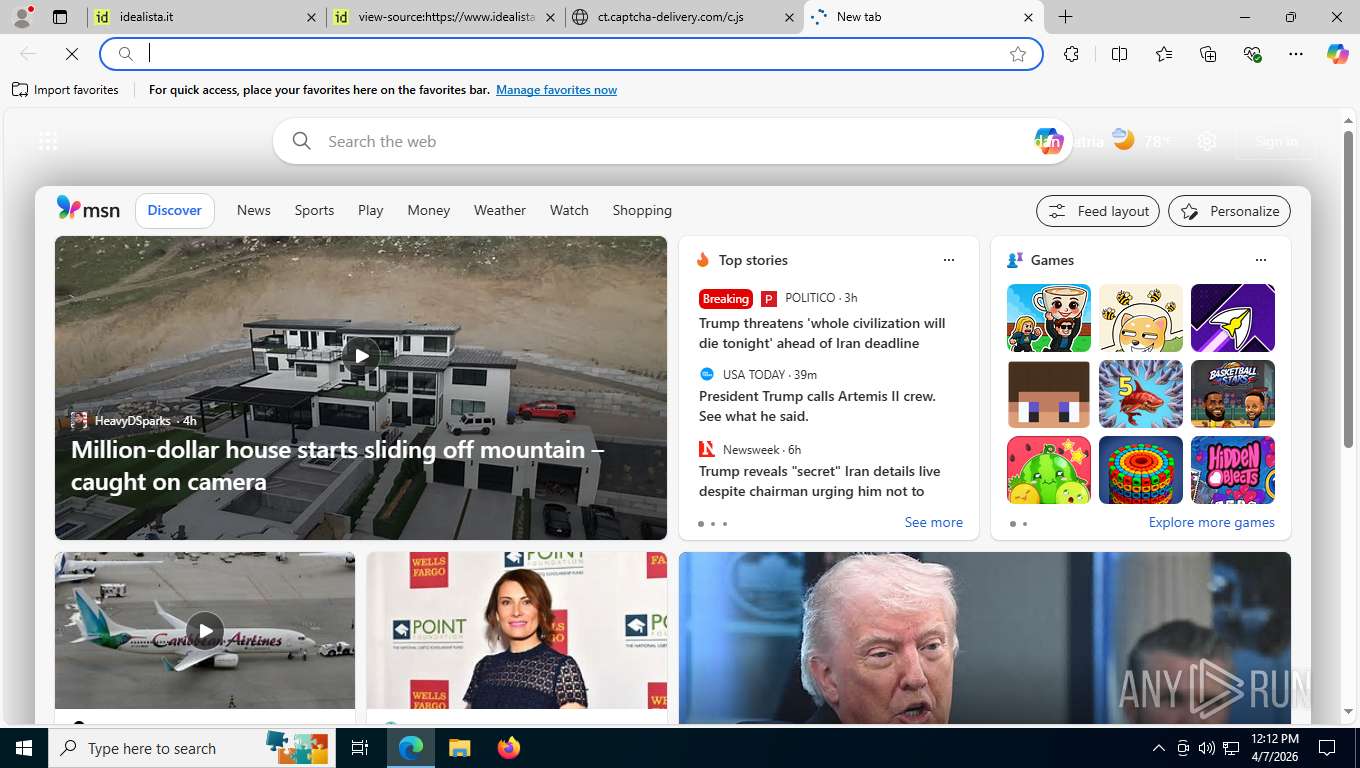Viewport: 1360px width, 768px height.
Task: Click the Feed layout button
Action: point(1098,211)
